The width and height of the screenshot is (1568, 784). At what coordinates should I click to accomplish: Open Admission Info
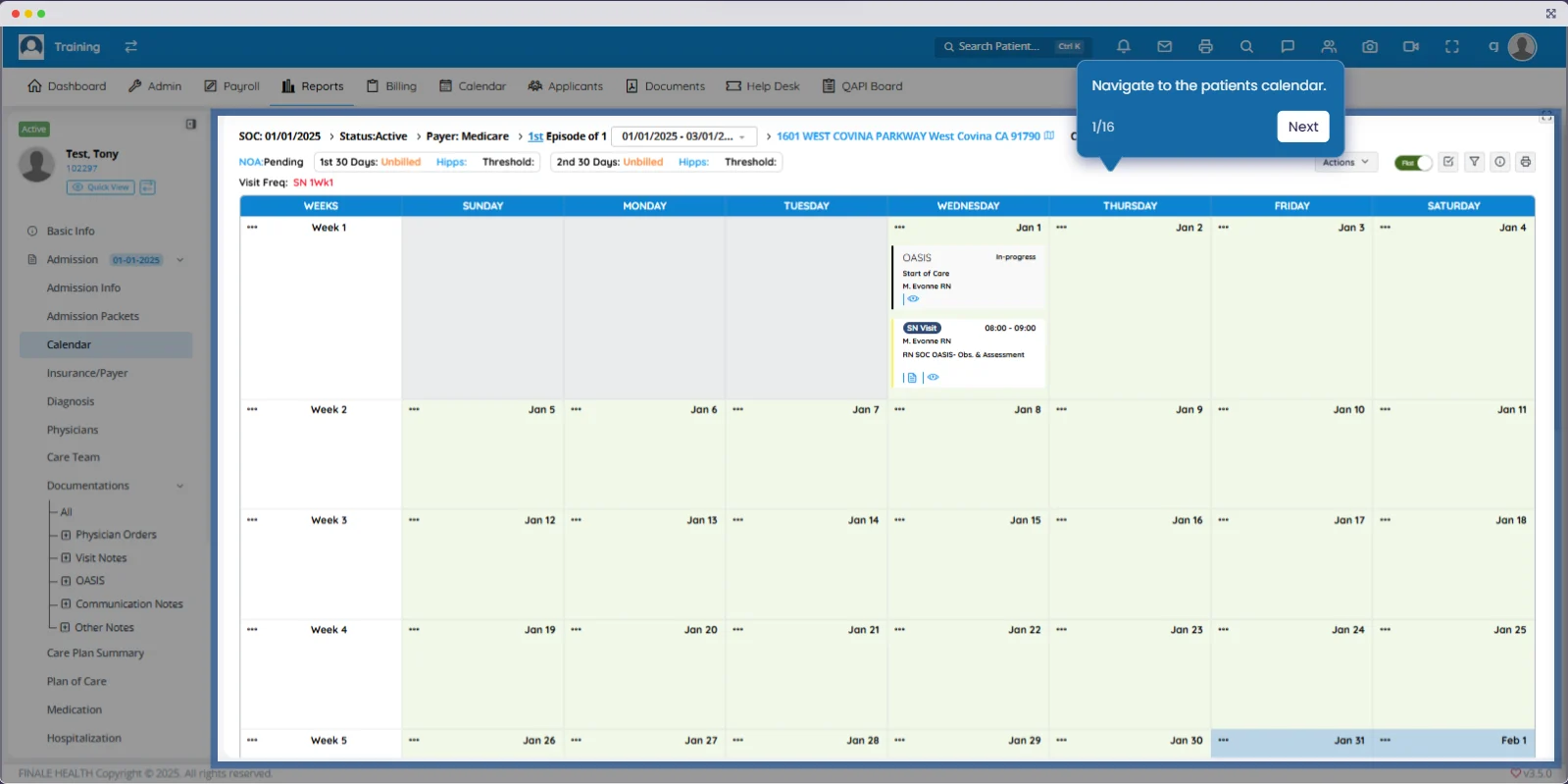click(83, 288)
